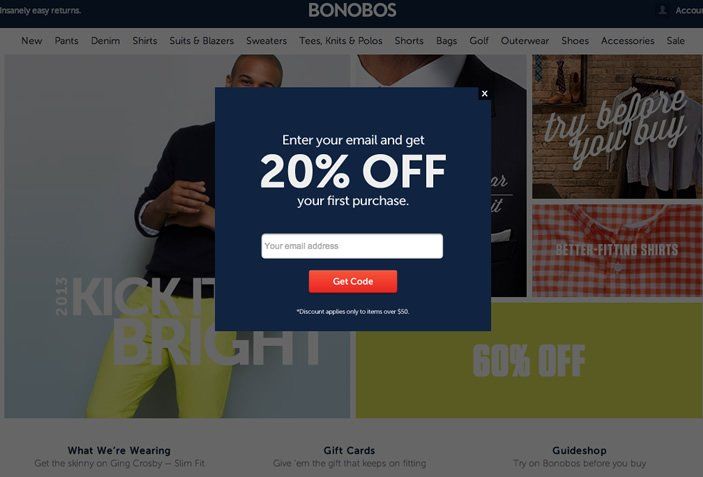Click the Bonobos logo
This screenshot has width=703, height=477.
[x=352, y=10]
